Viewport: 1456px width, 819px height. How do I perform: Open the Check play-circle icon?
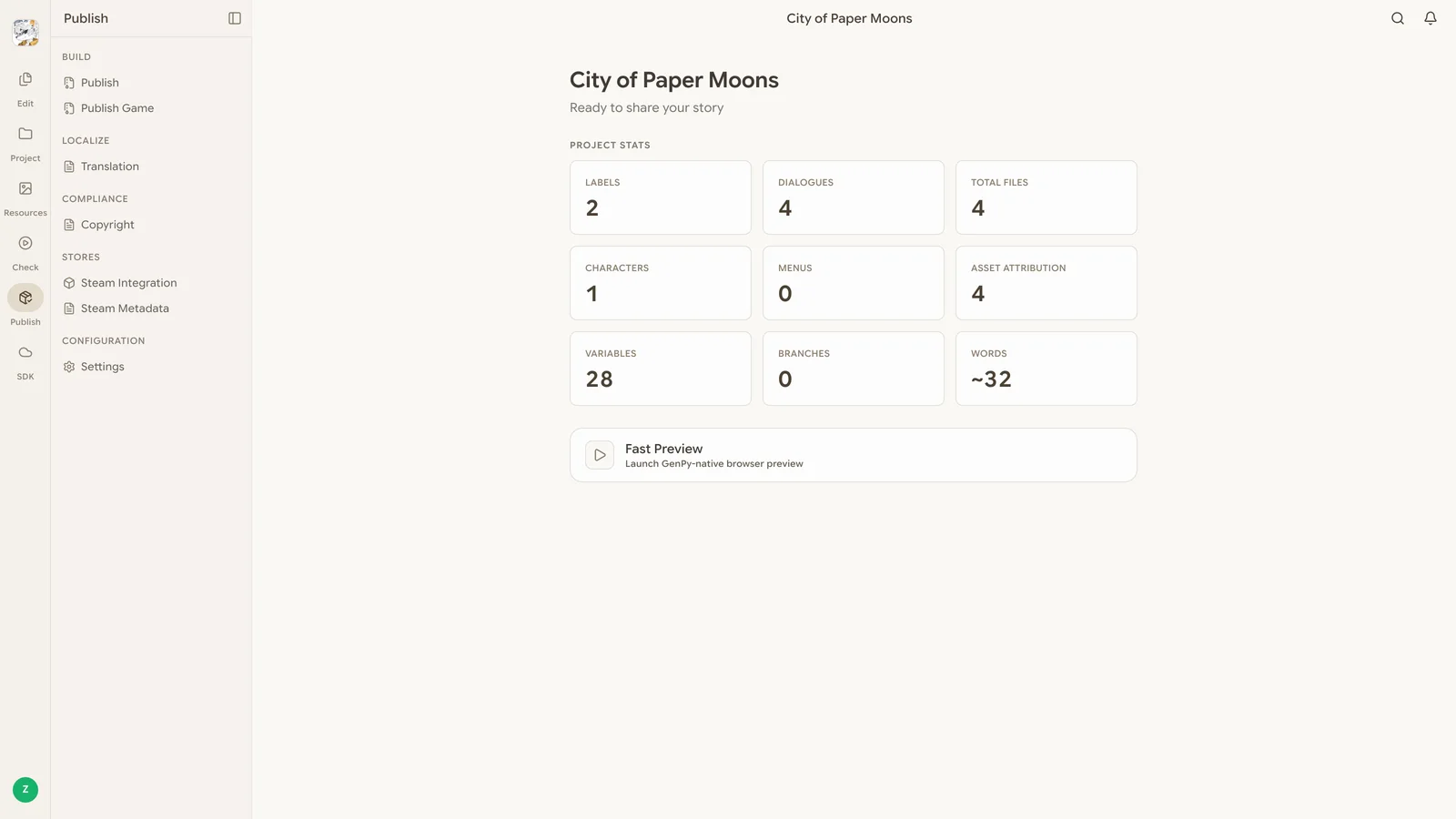pyautogui.click(x=25, y=244)
